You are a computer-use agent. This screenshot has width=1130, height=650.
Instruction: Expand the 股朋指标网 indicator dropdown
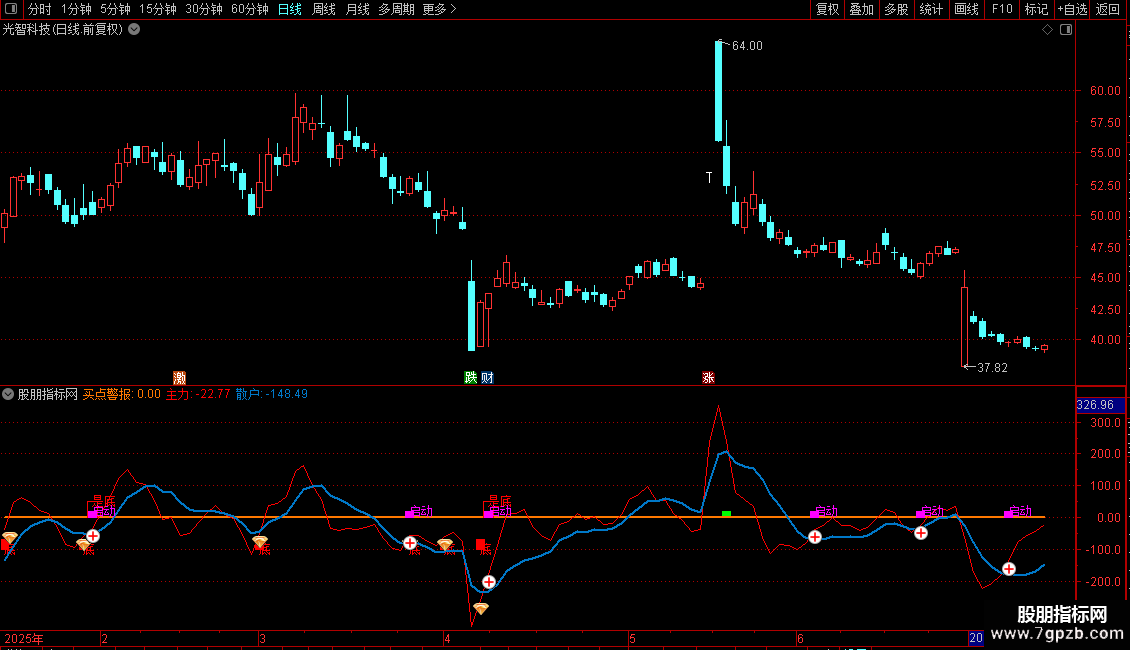(x=9, y=394)
